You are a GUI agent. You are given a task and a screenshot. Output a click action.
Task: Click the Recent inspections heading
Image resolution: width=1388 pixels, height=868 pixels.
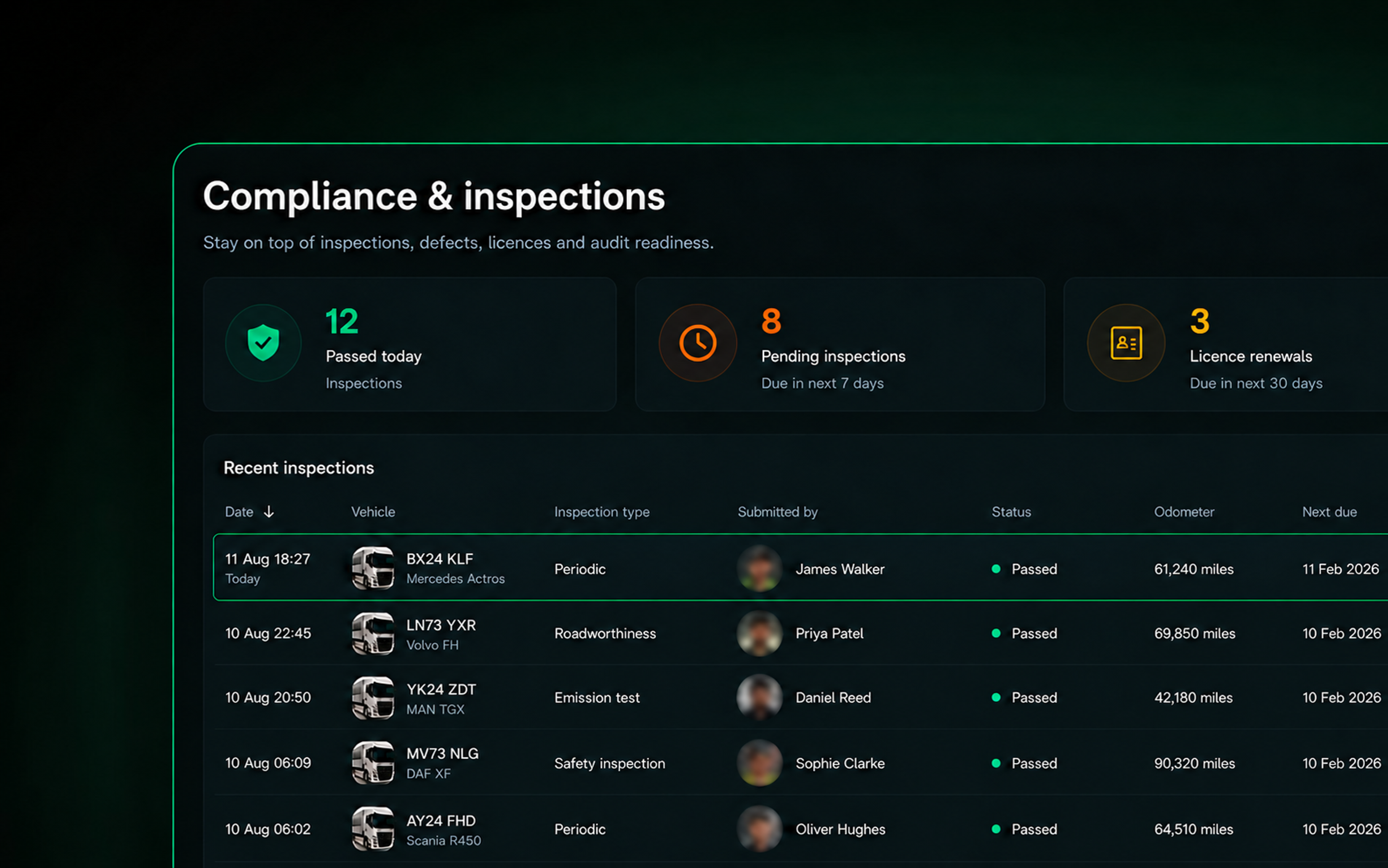tap(299, 468)
